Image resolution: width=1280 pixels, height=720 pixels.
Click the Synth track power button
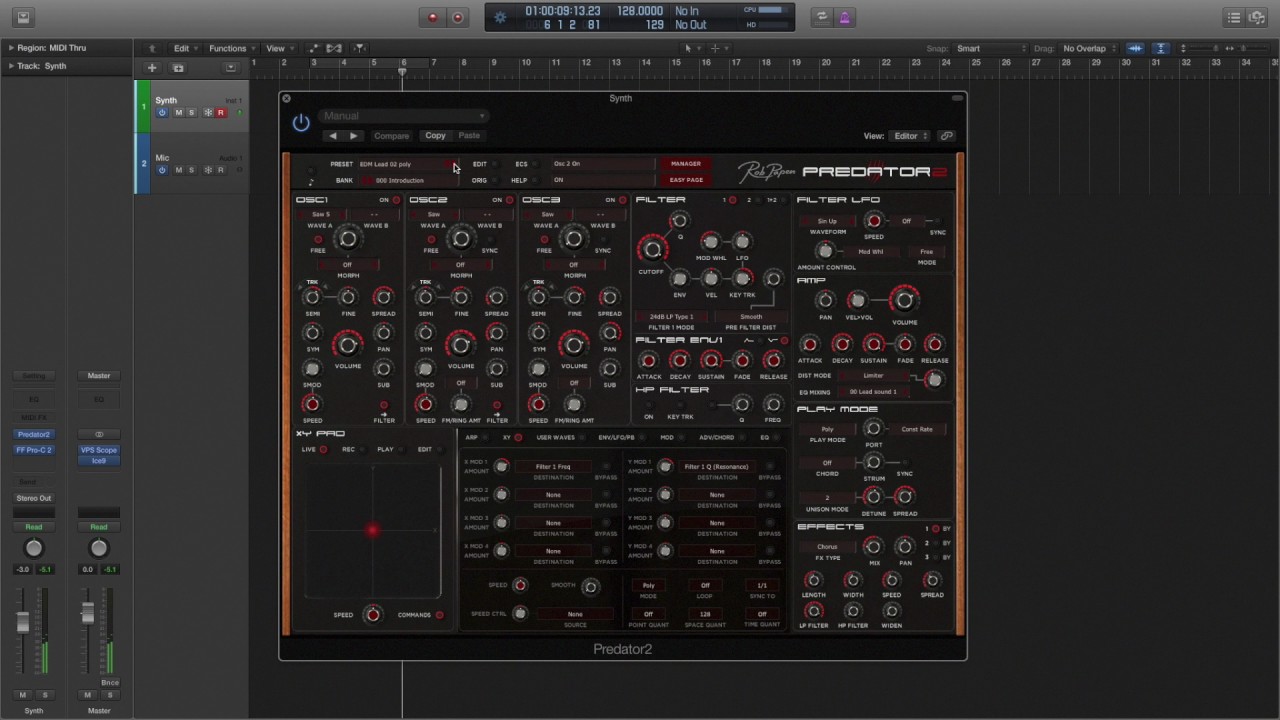162,113
